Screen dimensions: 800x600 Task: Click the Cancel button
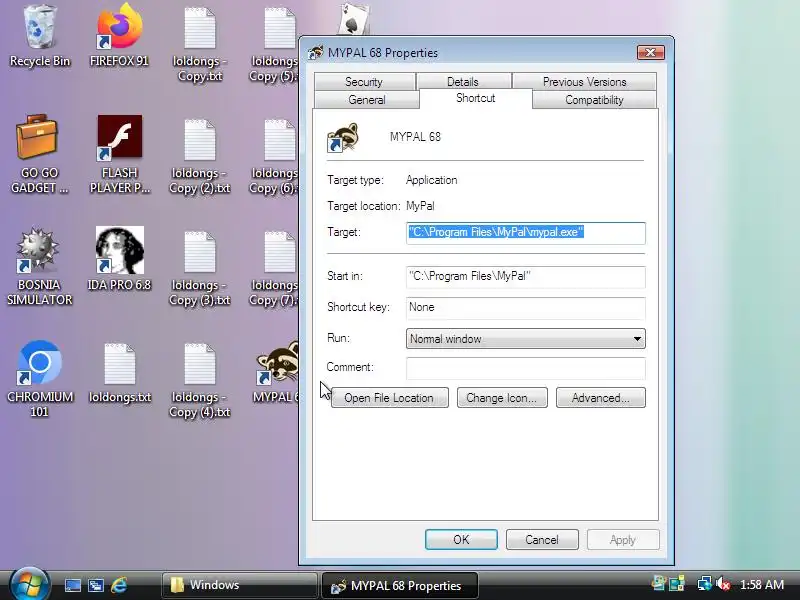[x=542, y=540]
